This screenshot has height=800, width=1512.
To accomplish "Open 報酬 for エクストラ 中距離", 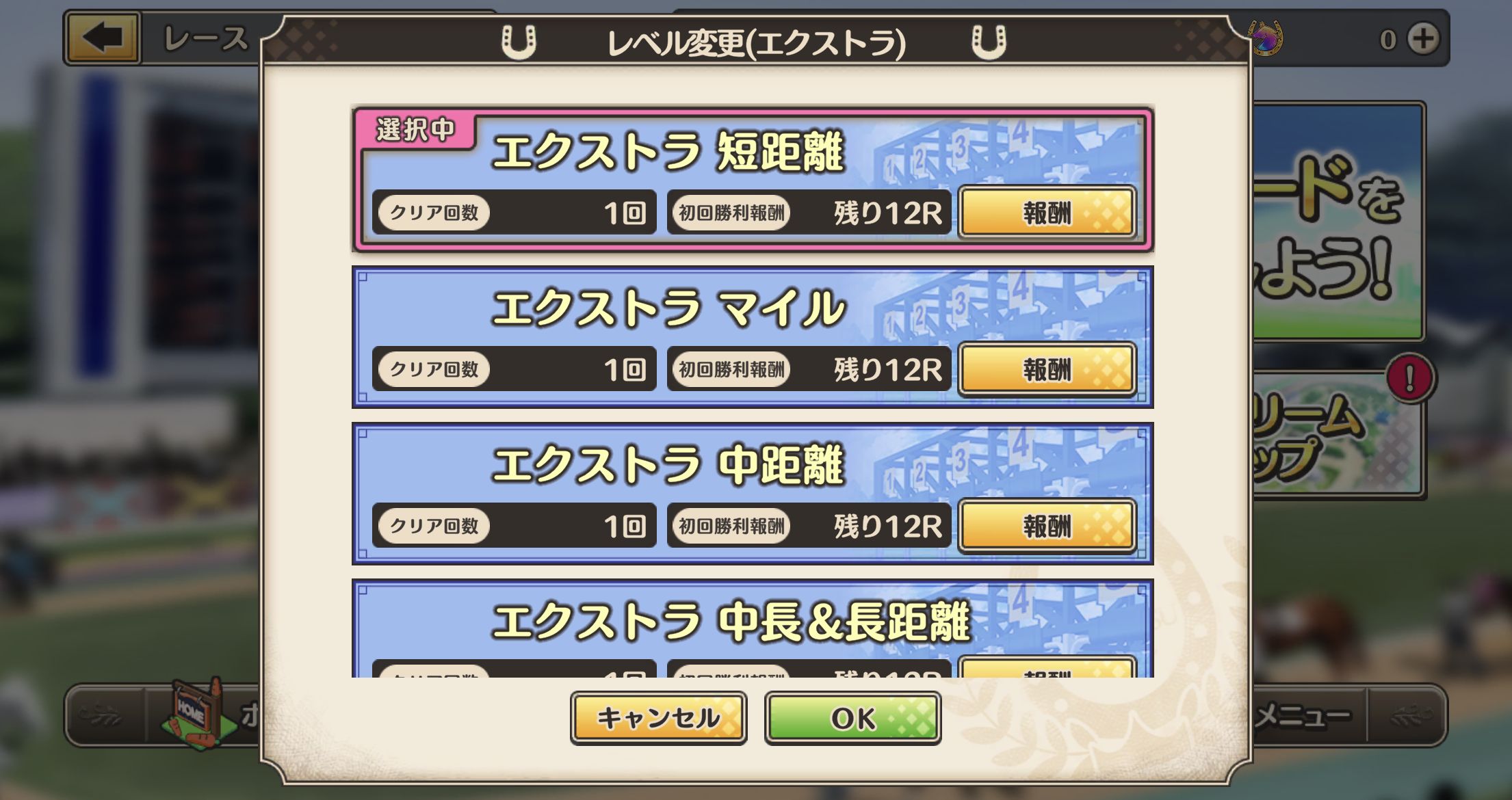I will [1047, 526].
